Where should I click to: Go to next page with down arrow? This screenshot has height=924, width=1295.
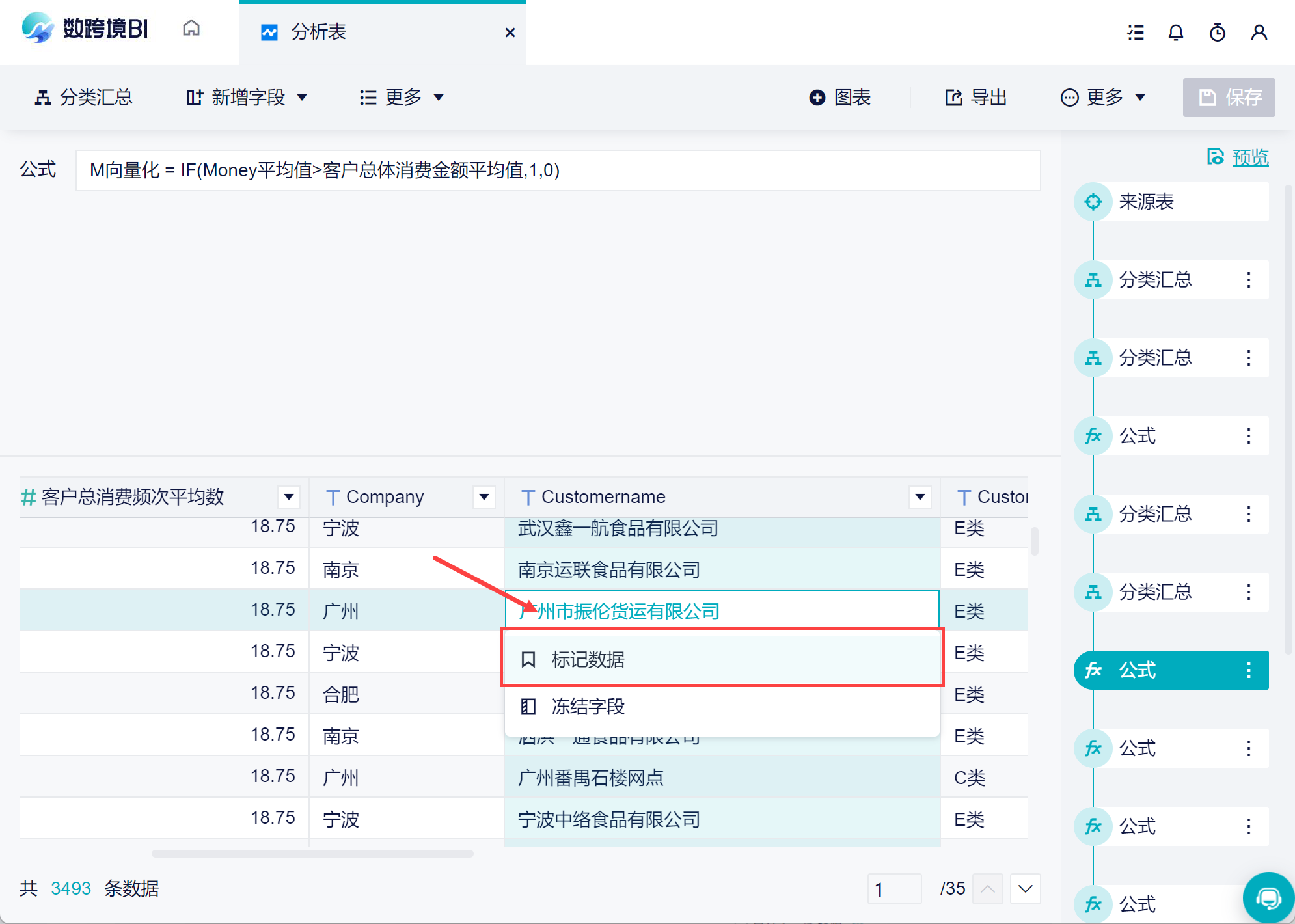(1025, 889)
